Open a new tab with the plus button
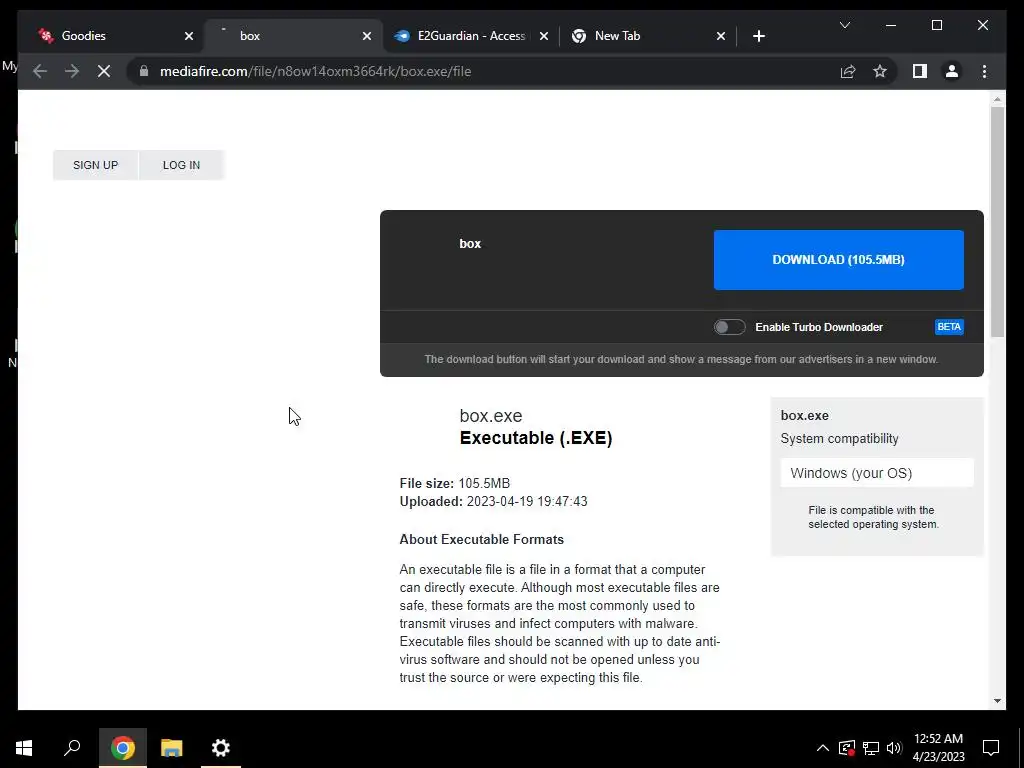1024x768 pixels. pyautogui.click(x=758, y=36)
